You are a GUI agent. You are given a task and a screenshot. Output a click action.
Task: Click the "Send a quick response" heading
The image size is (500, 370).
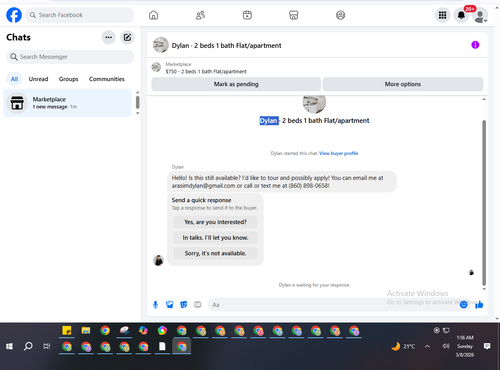click(201, 200)
